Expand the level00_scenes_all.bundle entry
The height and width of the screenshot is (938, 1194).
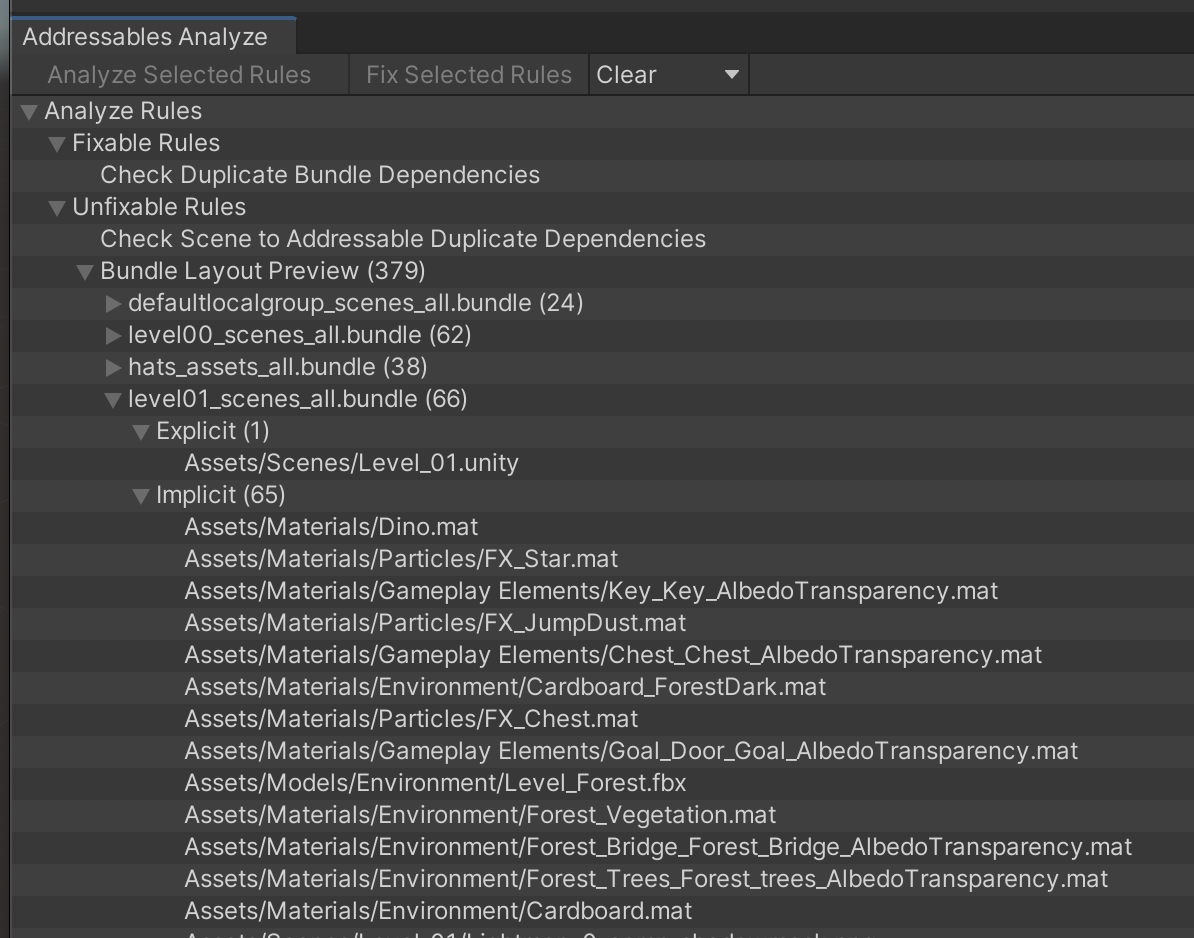click(113, 335)
